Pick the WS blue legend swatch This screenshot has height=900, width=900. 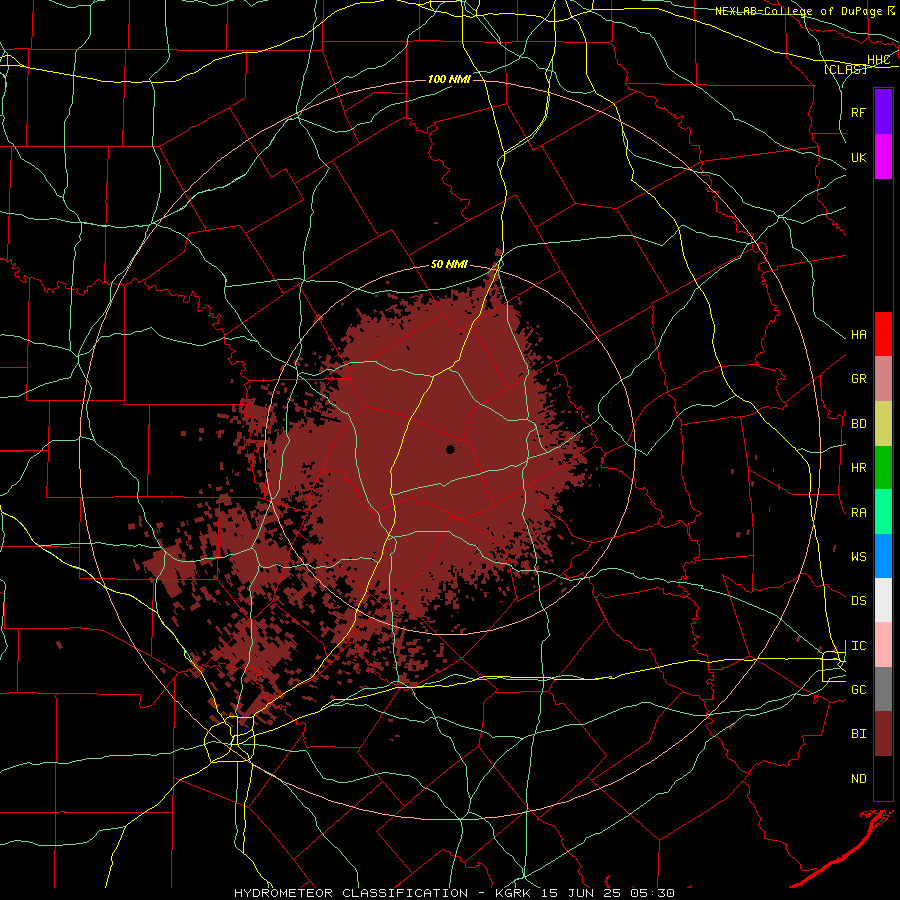click(883, 556)
